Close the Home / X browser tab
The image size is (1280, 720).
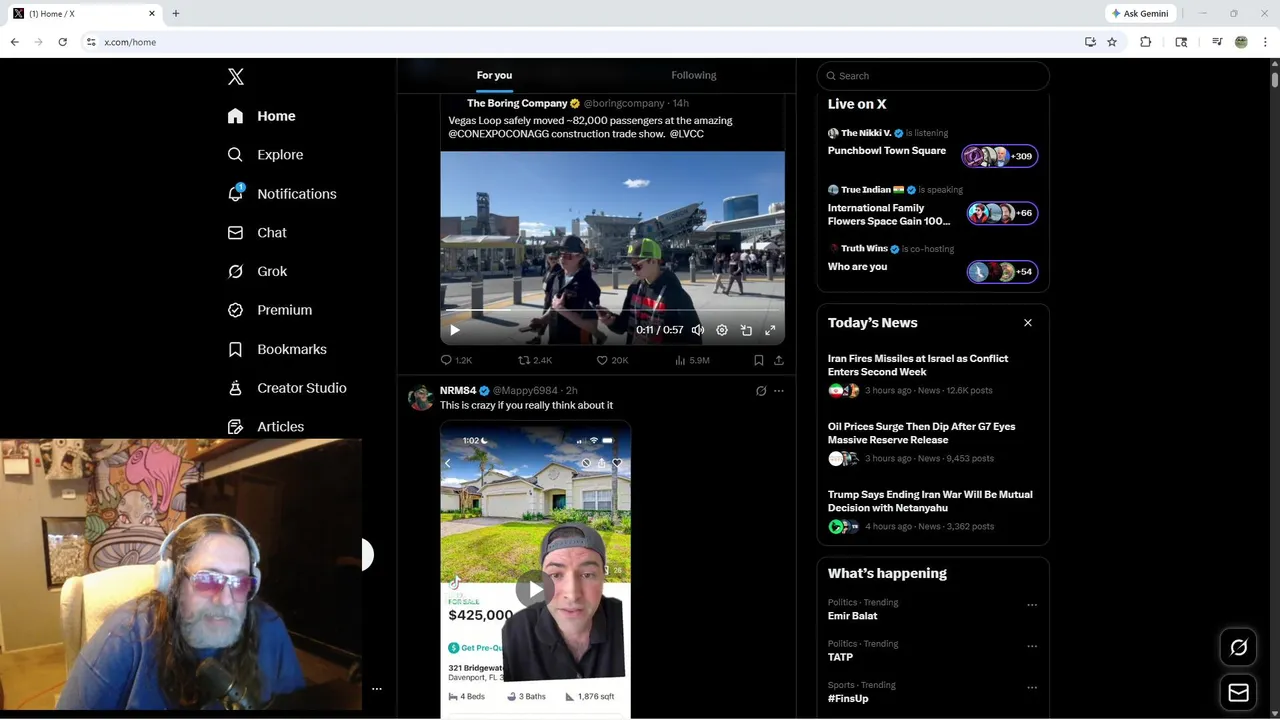pyautogui.click(x=152, y=14)
